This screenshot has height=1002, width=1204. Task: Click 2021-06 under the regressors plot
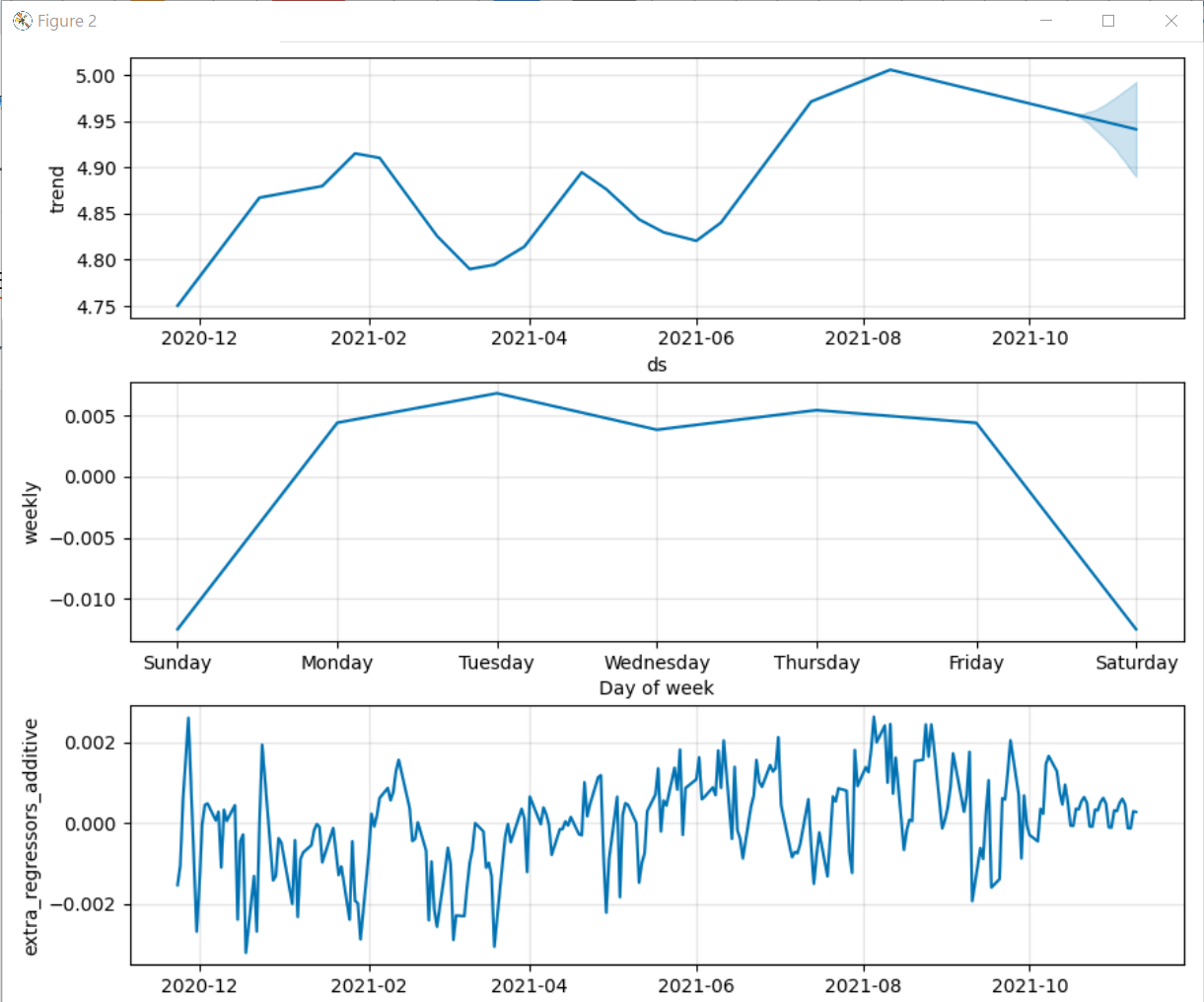click(x=696, y=985)
